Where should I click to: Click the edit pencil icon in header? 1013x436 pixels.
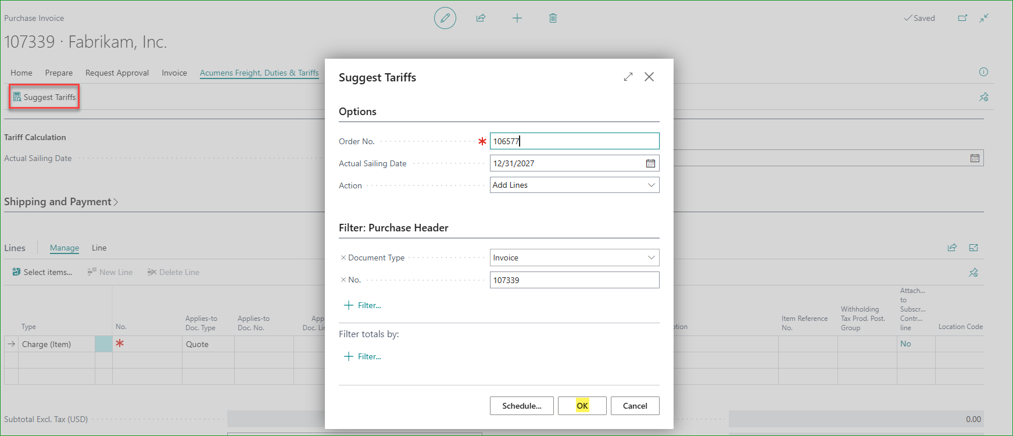444,18
